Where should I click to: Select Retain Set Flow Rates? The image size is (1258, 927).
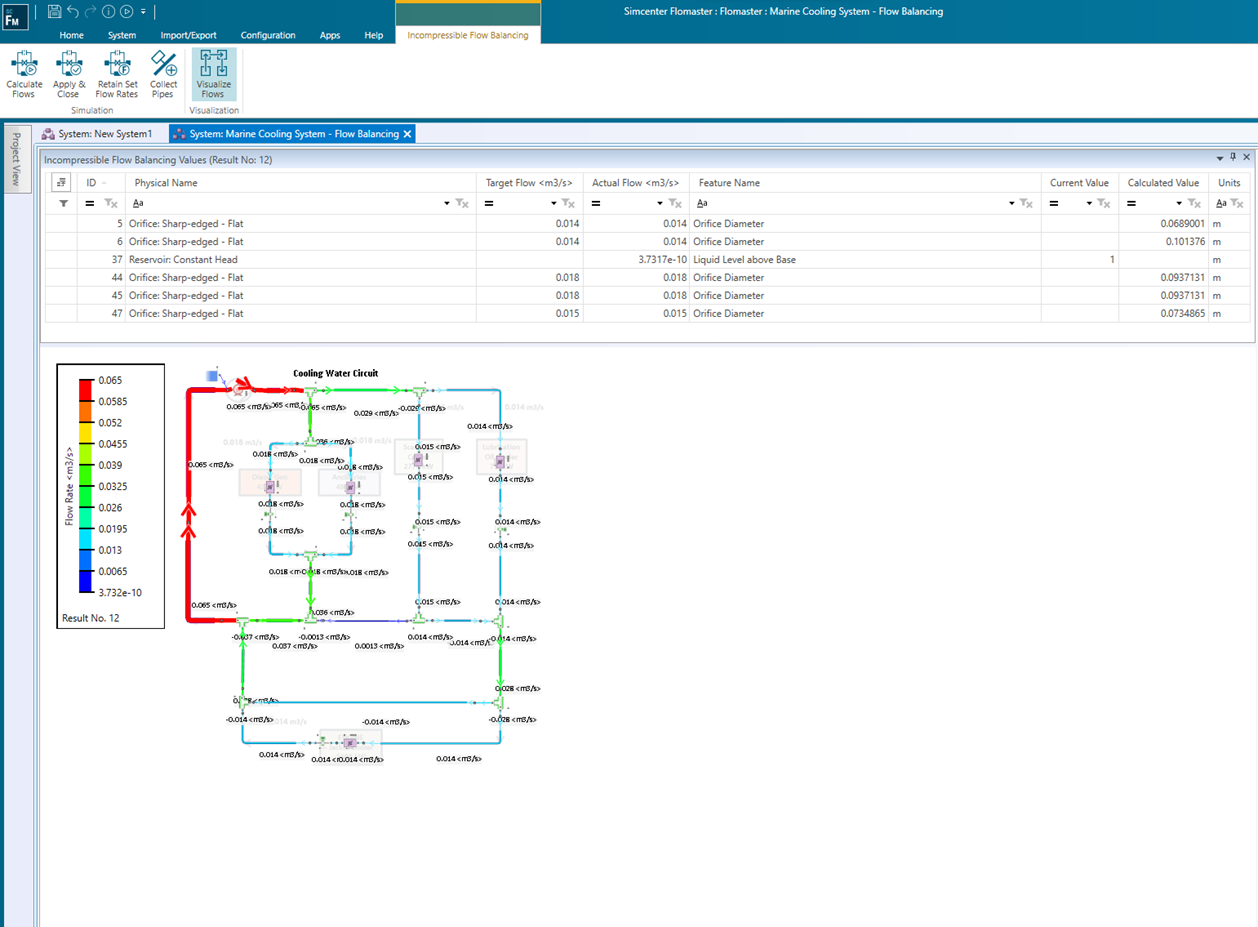coord(117,75)
